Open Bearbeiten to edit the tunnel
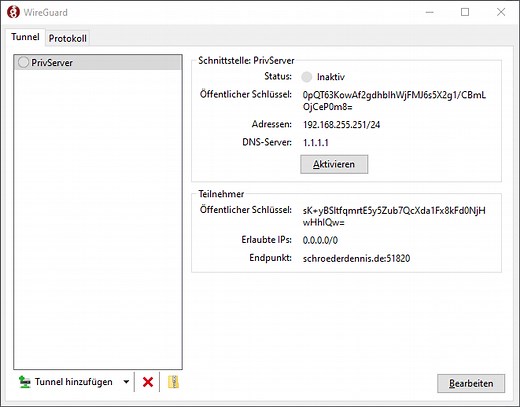The image size is (520, 407). click(471, 383)
